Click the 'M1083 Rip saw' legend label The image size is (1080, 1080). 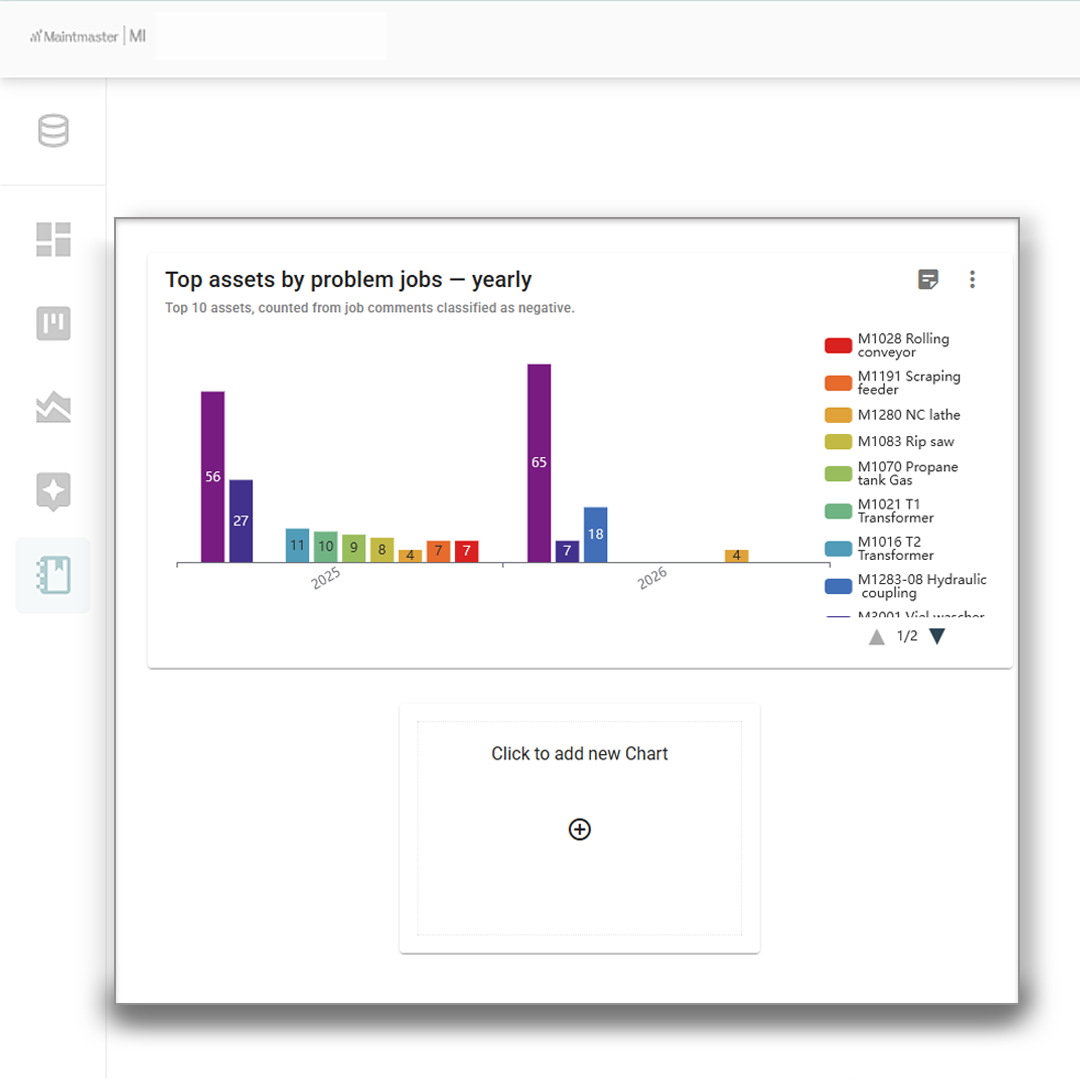pyautogui.click(x=906, y=442)
